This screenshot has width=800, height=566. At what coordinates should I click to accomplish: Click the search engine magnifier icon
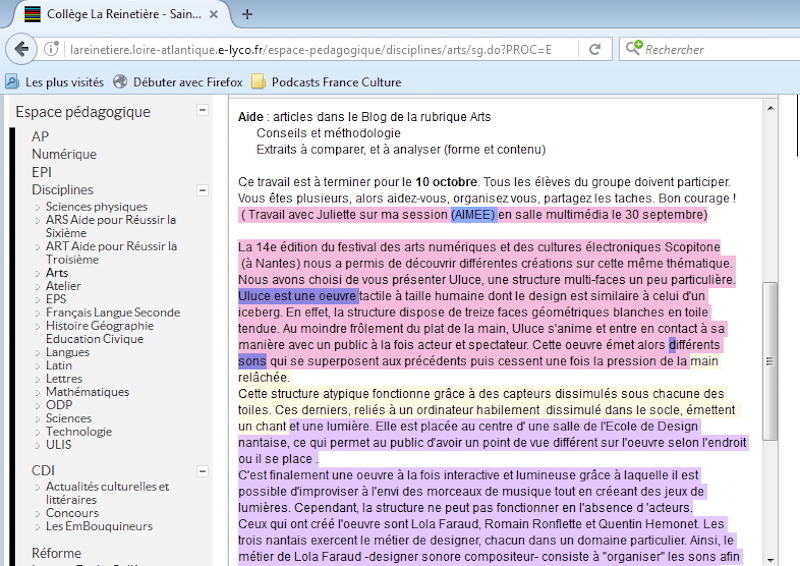pos(633,49)
